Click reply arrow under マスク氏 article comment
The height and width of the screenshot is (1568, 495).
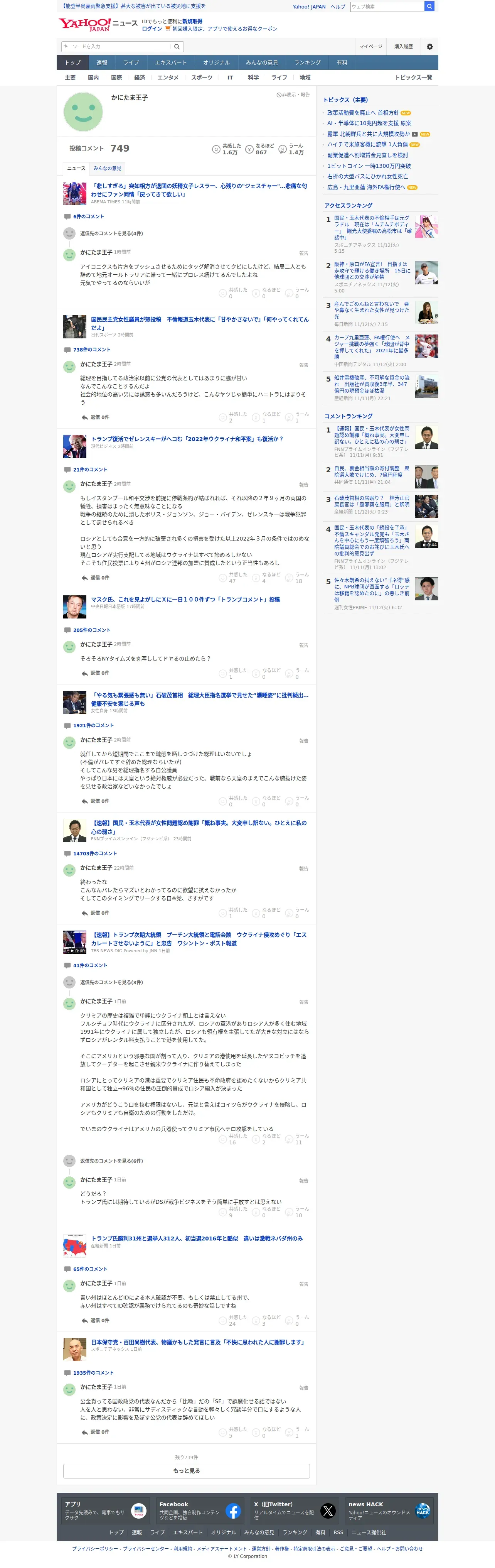pyautogui.click(x=84, y=673)
